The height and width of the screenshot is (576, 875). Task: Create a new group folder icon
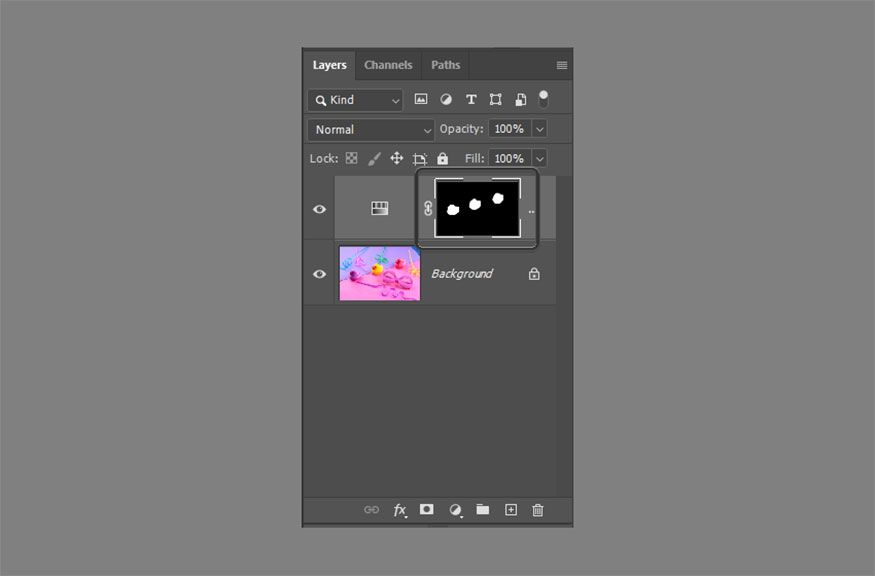click(x=483, y=510)
